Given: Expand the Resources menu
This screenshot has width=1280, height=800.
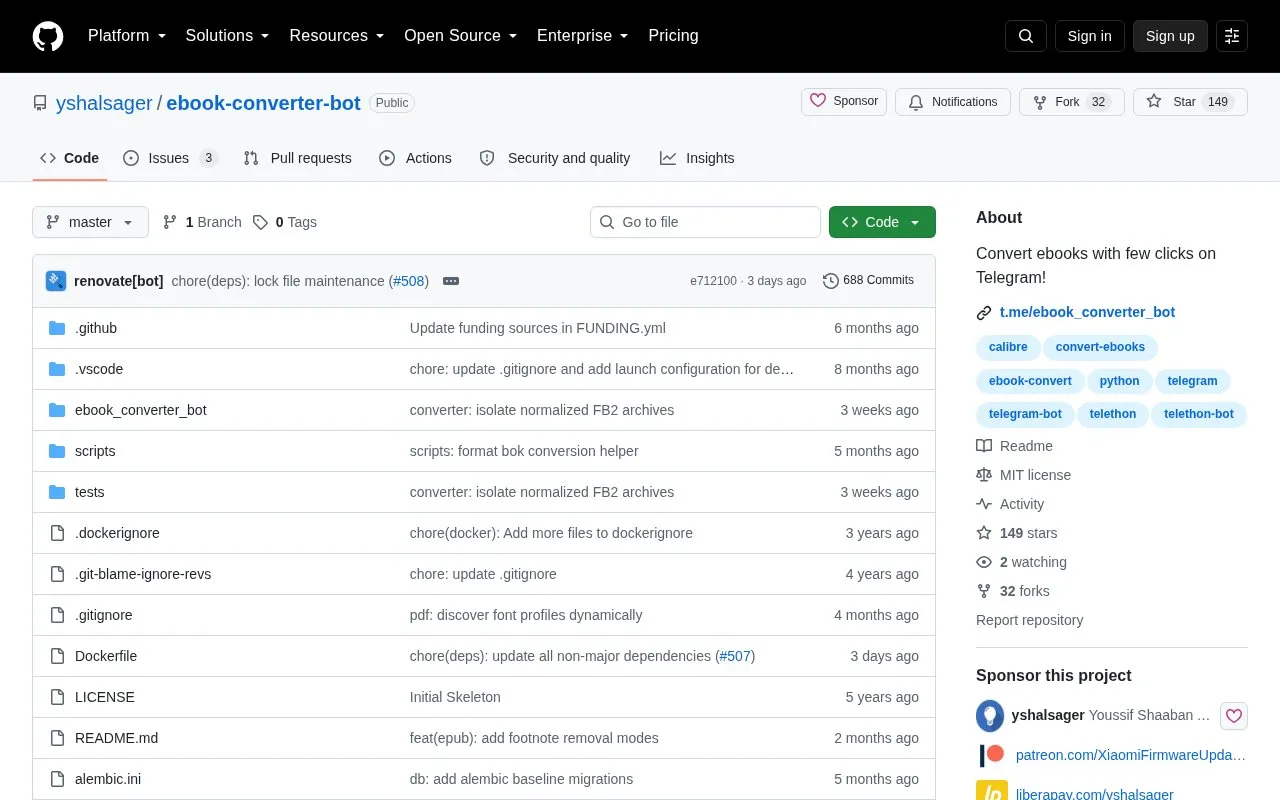Looking at the screenshot, I should click(337, 36).
